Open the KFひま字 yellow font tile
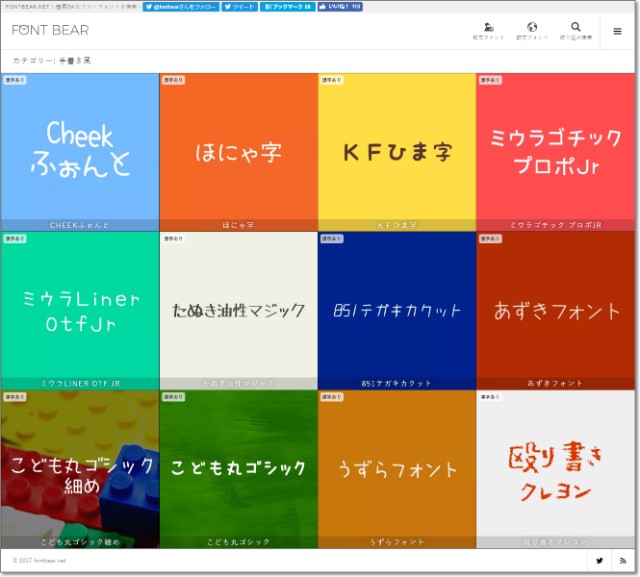Screen dimensions: 640x577 [x=397, y=150]
